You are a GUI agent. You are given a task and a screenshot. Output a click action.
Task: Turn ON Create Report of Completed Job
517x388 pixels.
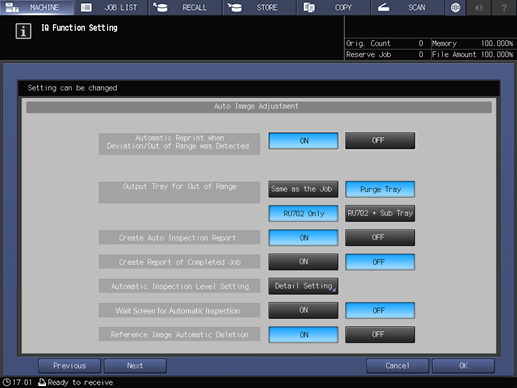point(303,262)
